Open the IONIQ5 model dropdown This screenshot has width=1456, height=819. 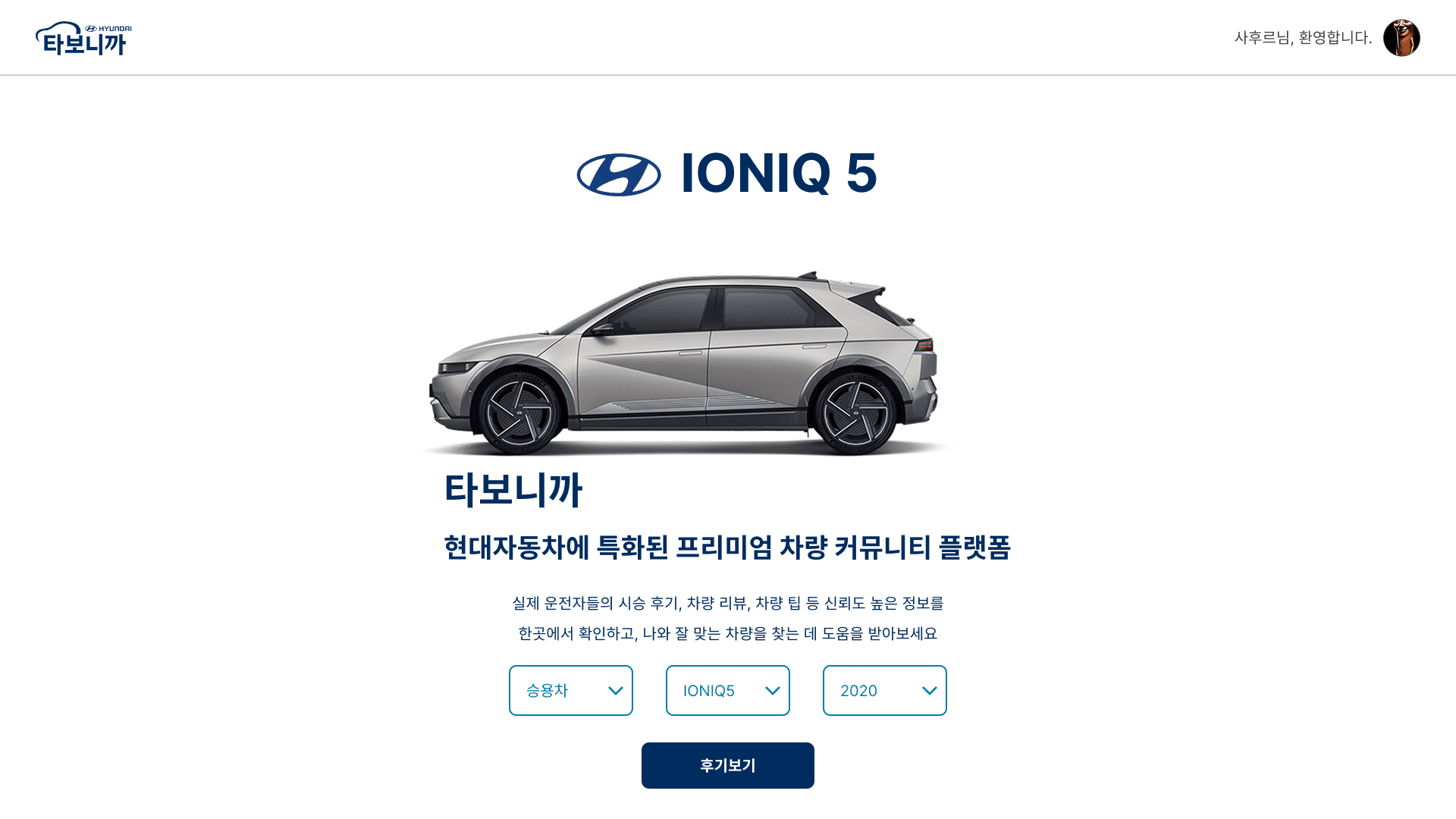pyautogui.click(x=728, y=691)
